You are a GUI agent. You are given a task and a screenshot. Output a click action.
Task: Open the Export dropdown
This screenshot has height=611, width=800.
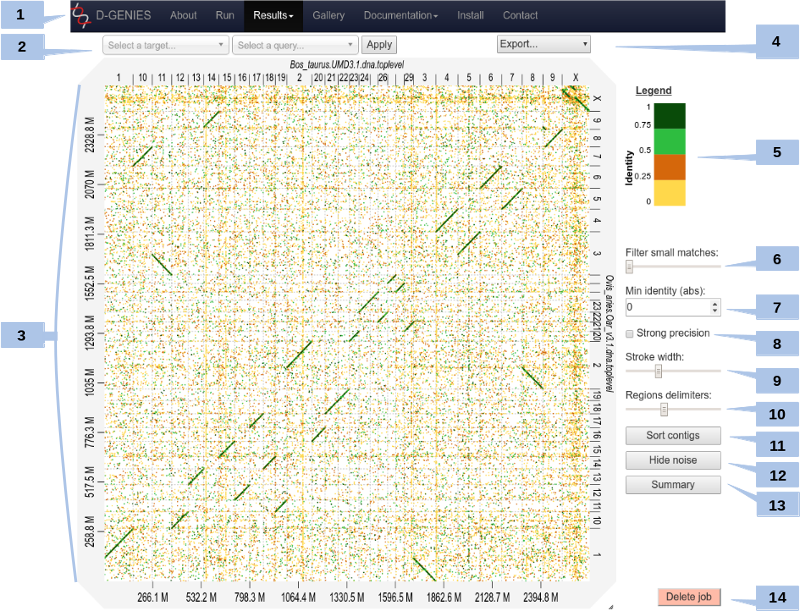(543, 44)
